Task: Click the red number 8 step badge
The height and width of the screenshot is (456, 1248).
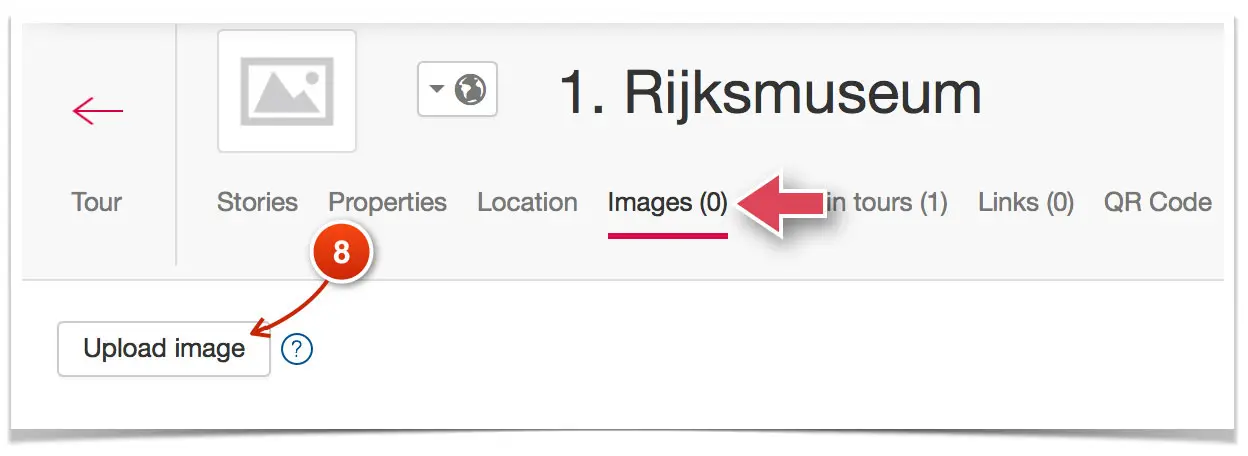Action: (x=341, y=252)
